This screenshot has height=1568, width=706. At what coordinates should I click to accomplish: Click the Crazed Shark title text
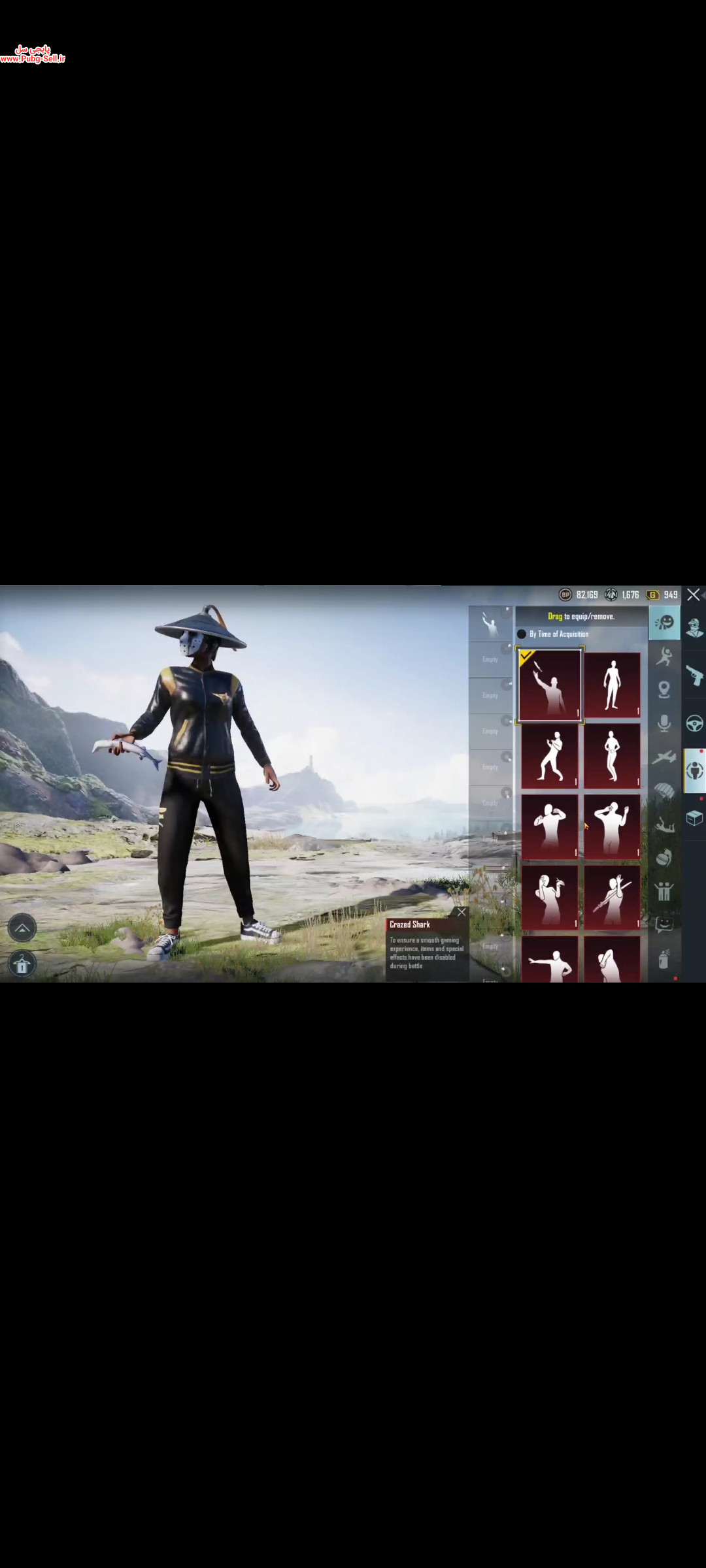pyautogui.click(x=410, y=924)
